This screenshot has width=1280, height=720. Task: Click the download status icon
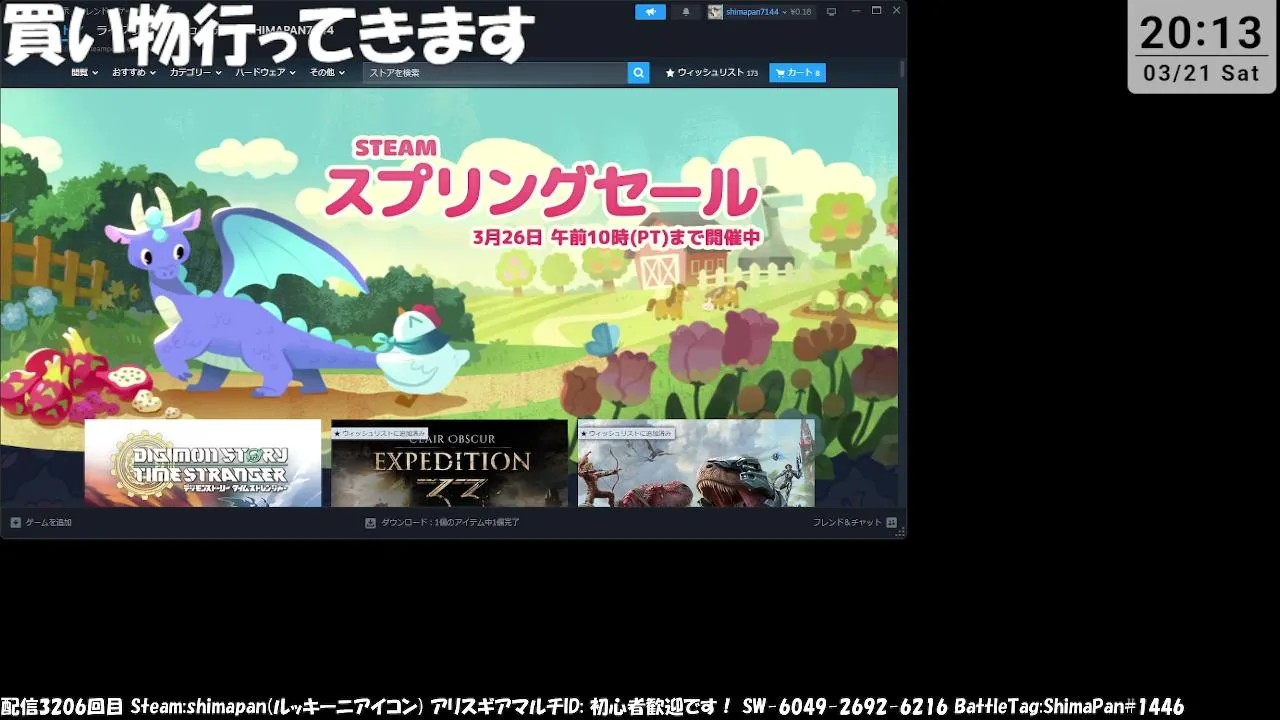tap(370, 522)
